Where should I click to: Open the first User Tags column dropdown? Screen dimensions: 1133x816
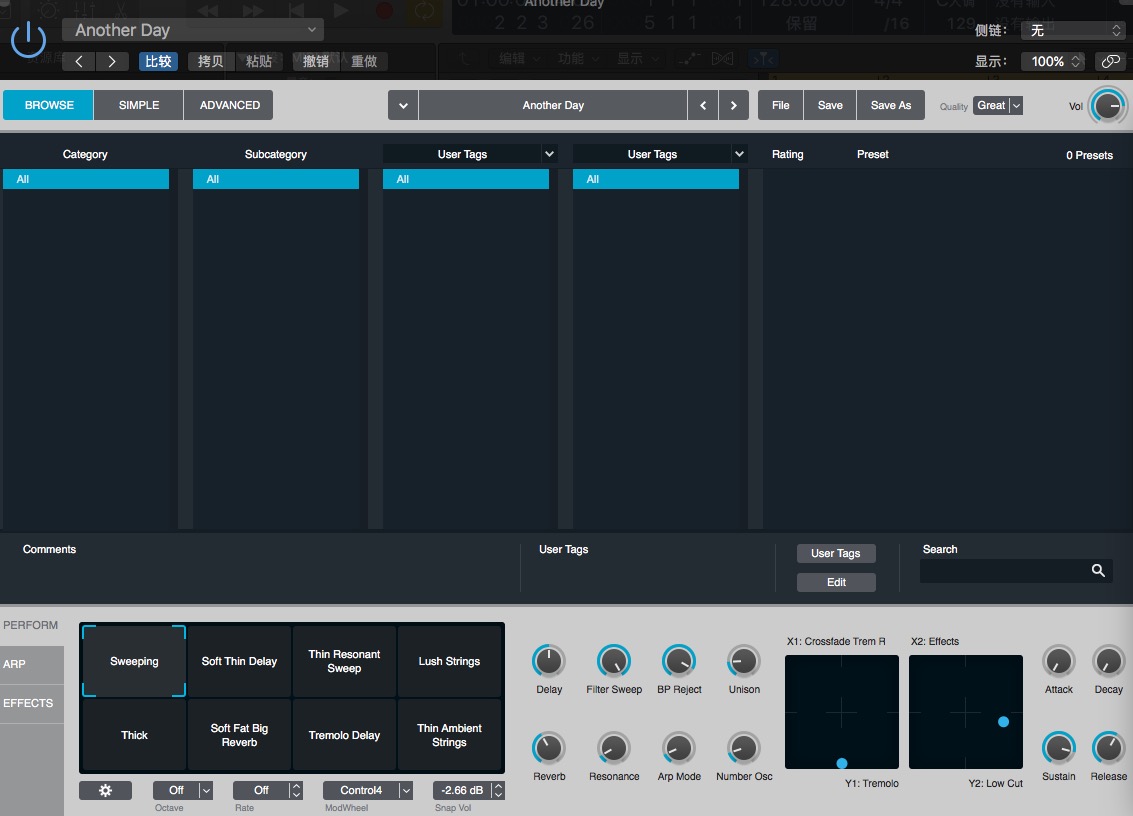[549, 154]
